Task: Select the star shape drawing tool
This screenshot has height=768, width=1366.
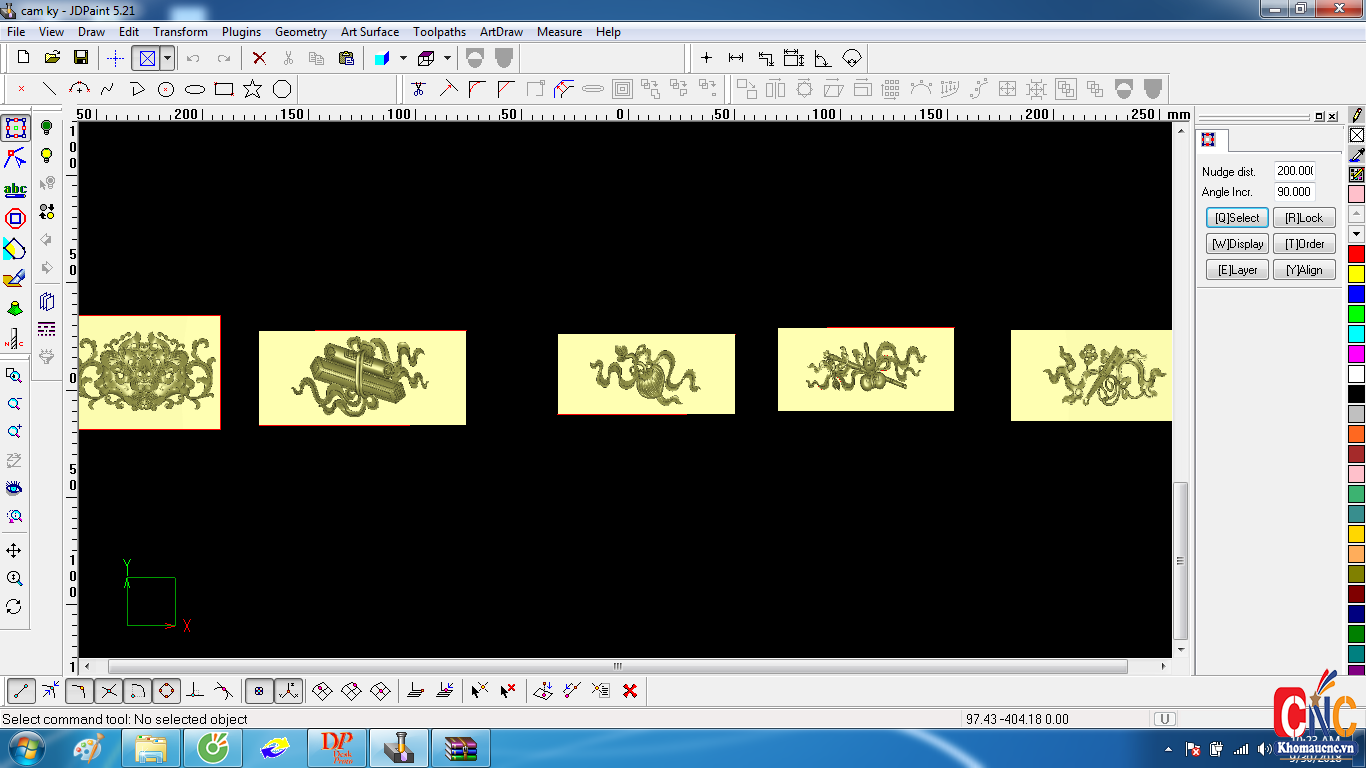Action: 253,89
